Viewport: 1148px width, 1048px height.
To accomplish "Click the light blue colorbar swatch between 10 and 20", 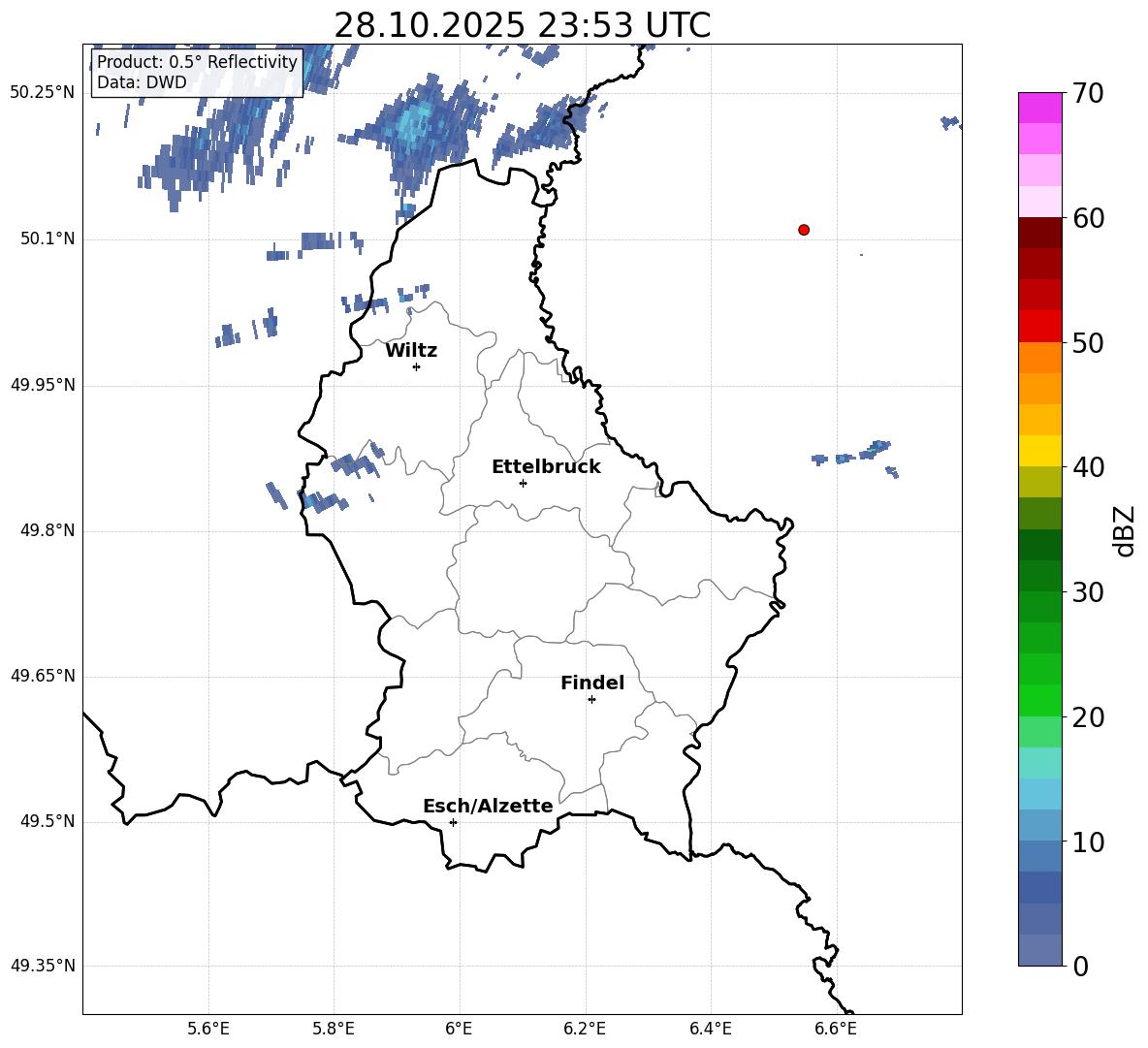I will [1039, 794].
